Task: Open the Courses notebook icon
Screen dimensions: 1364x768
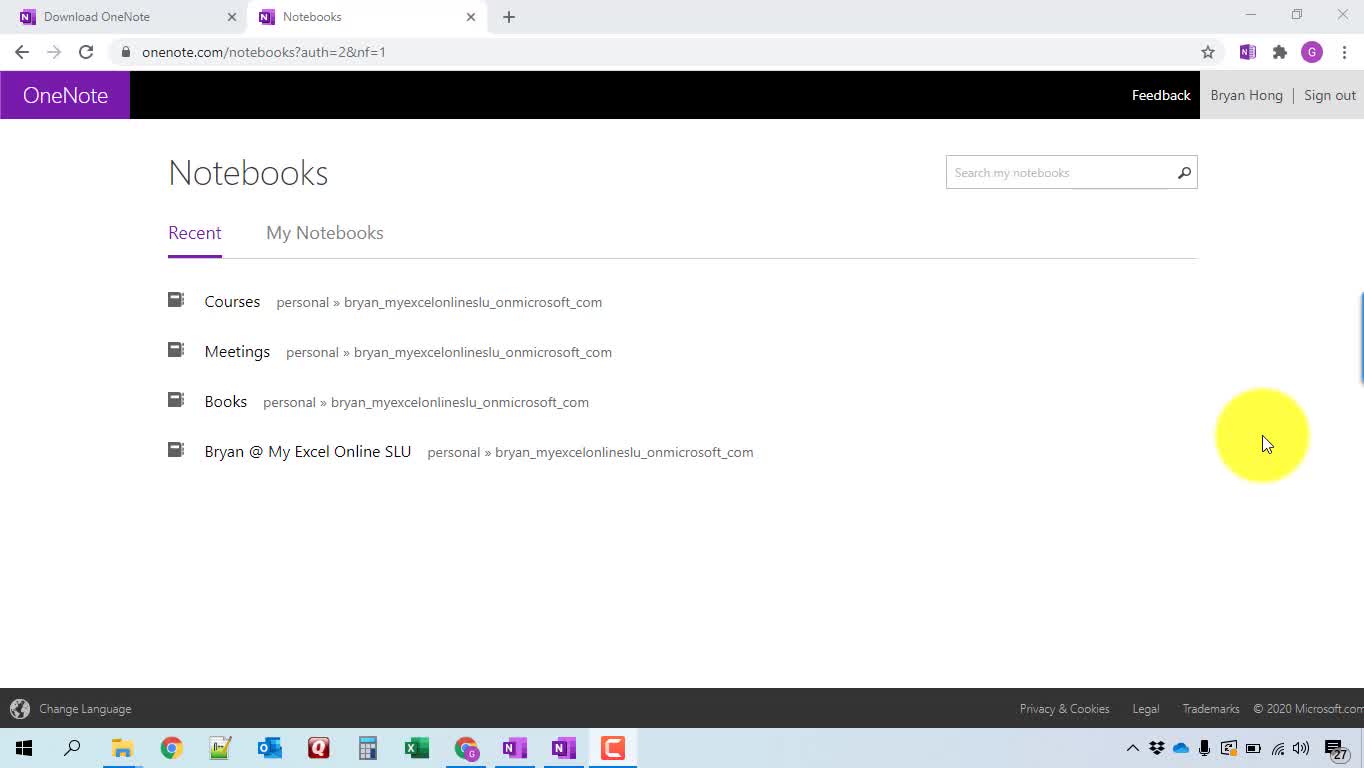Action: 176,300
